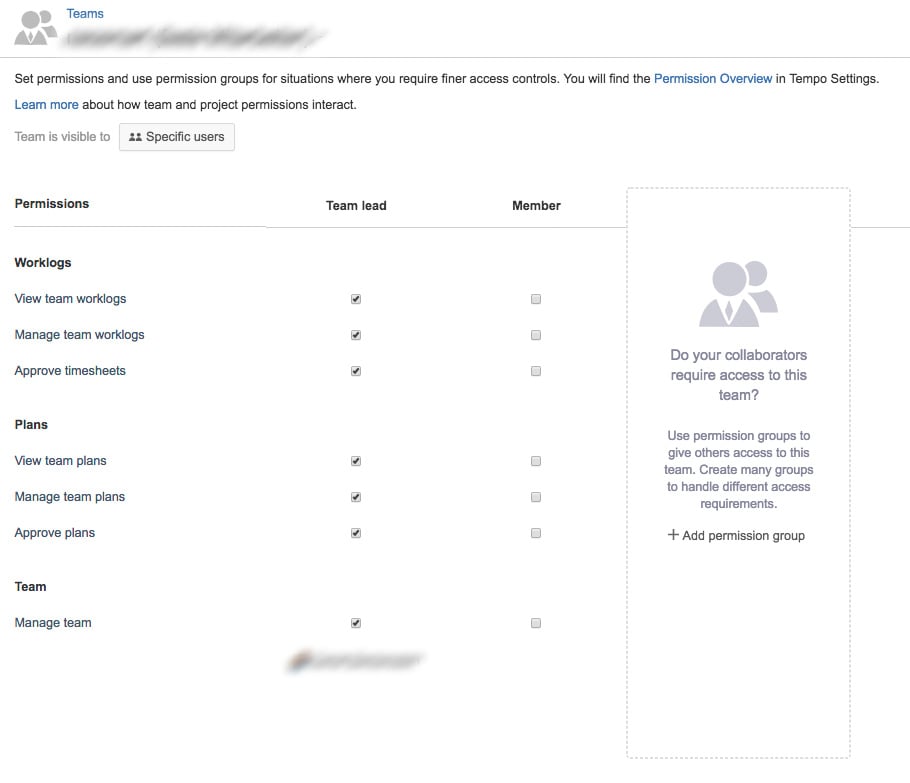Click the plus icon next to Add permission group
The image size is (910, 783).
[673, 535]
